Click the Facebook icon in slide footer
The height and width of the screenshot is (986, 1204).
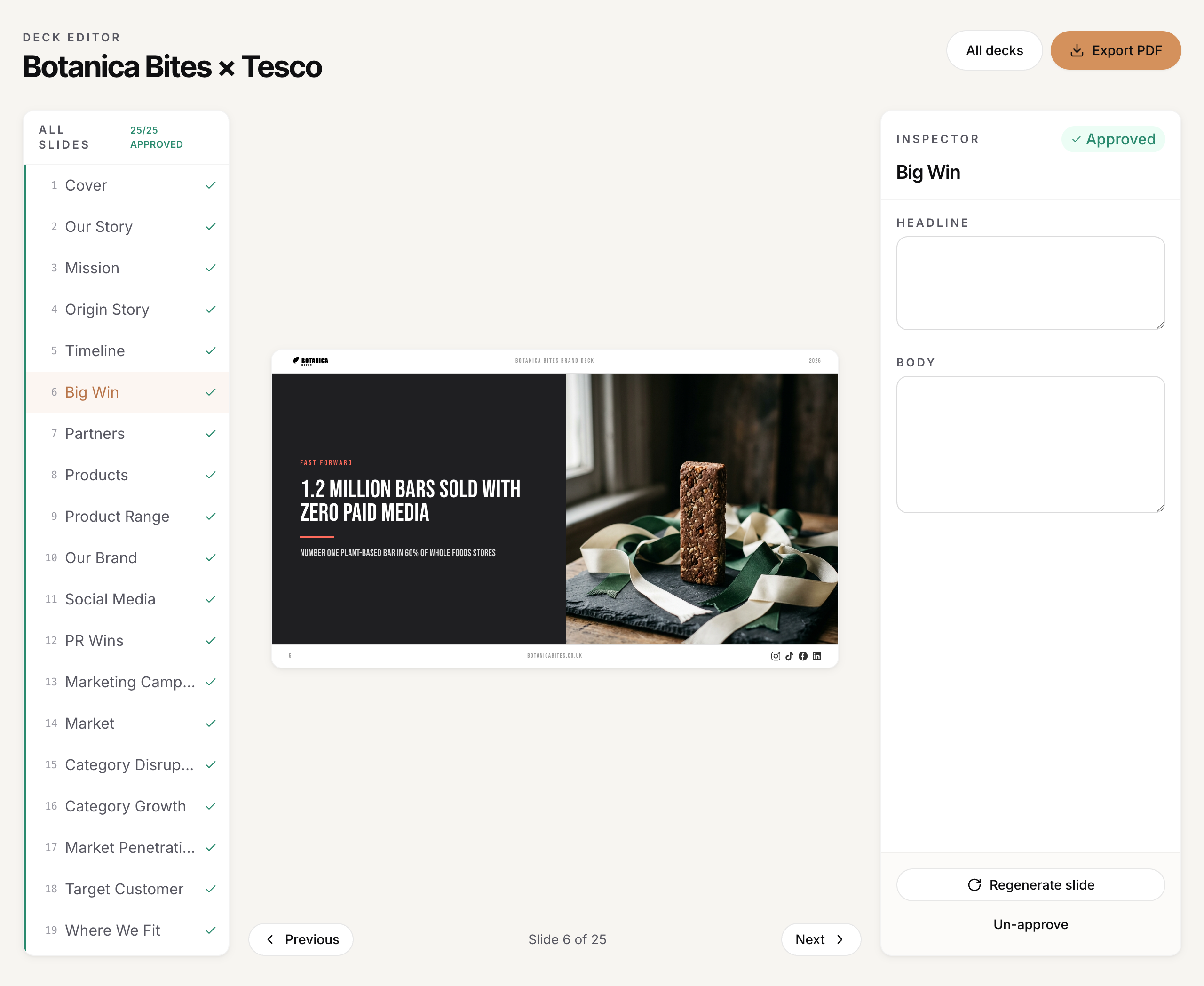click(x=803, y=656)
